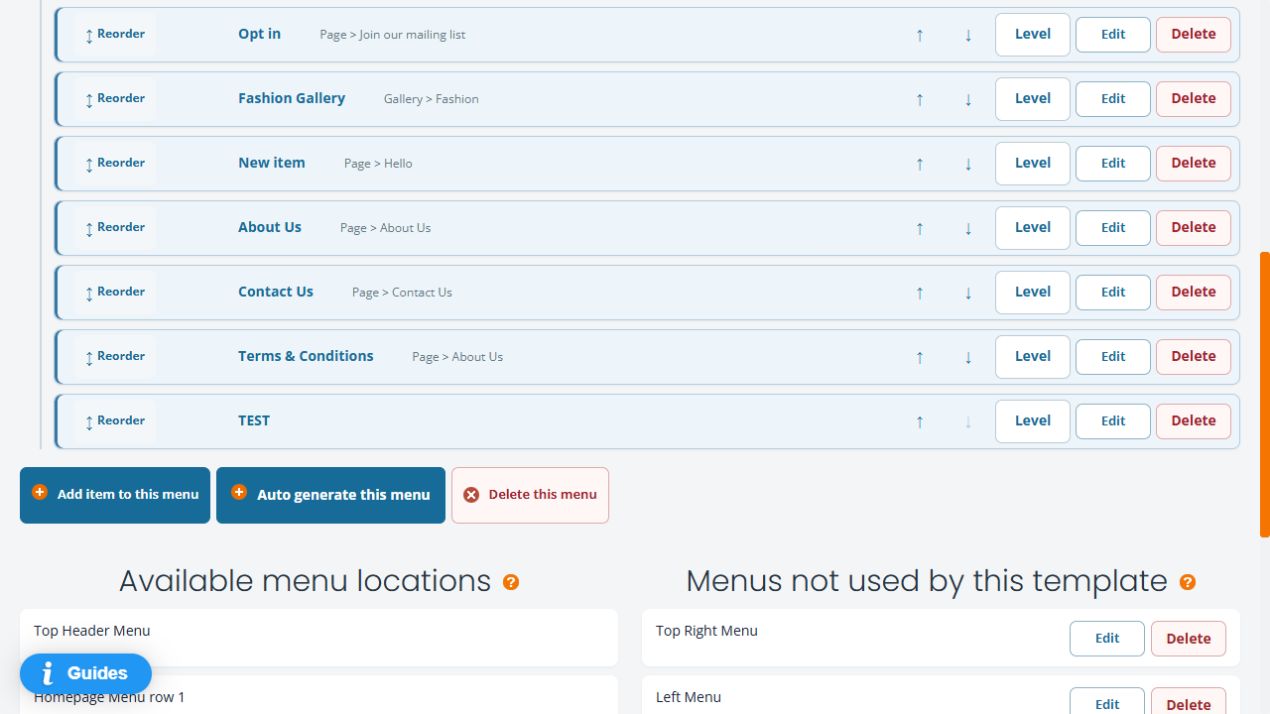The width and height of the screenshot is (1270, 714).
Task: Click the Opt in item title
Action: (260, 34)
